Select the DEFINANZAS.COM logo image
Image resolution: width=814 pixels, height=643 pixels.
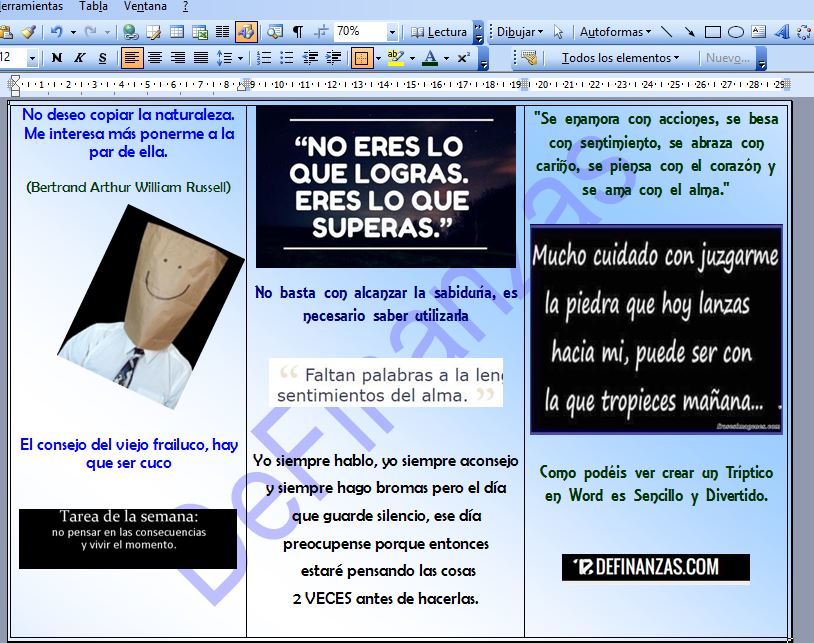pyautogui.click(x=656, y=567)
